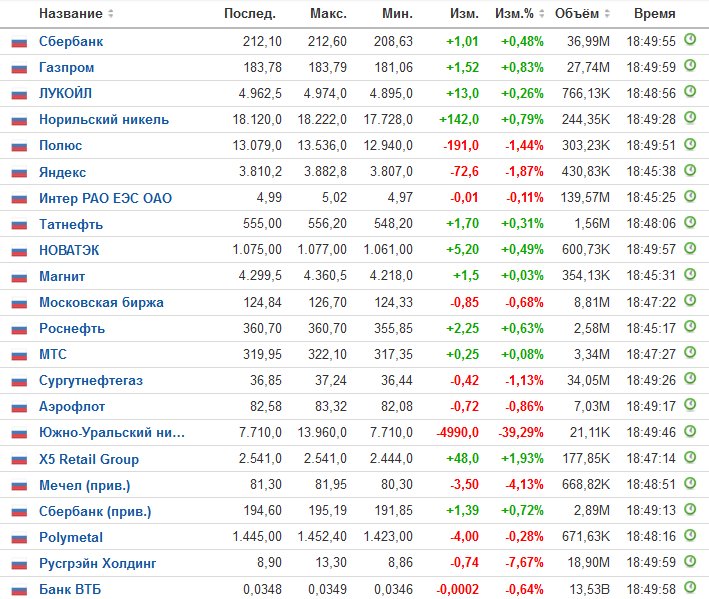709x599 pixels.
Task: Click the Russian flag beside Московская биржа
Action: click(x=19, y=303)
